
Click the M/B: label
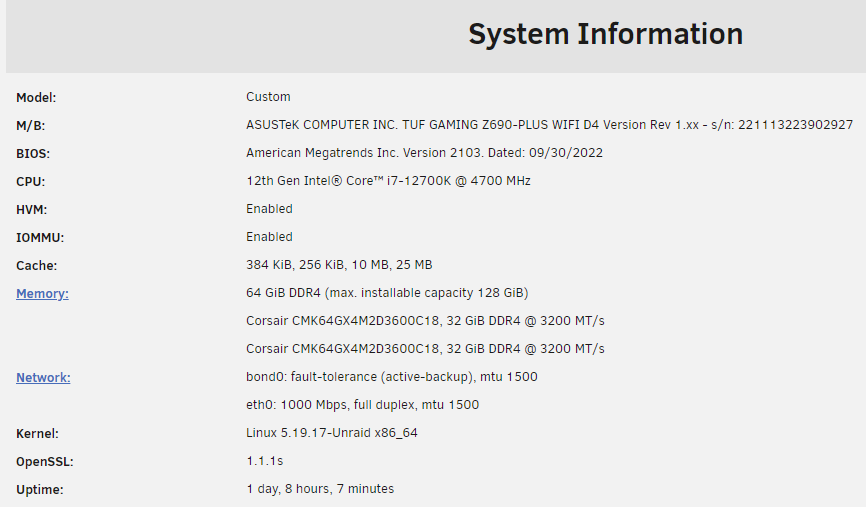pyautogui.click(x=30, y=126)
